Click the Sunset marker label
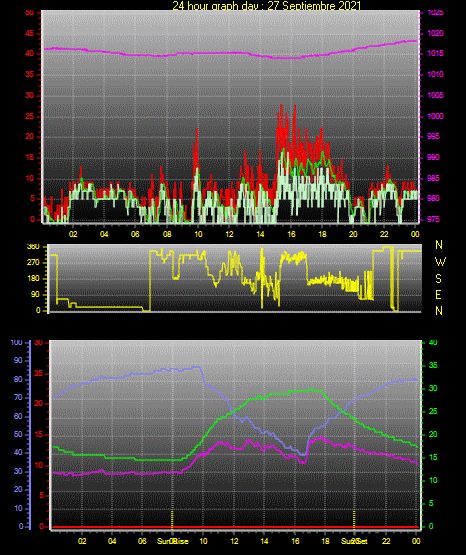466x555 pixels. (x=354, y=541)
